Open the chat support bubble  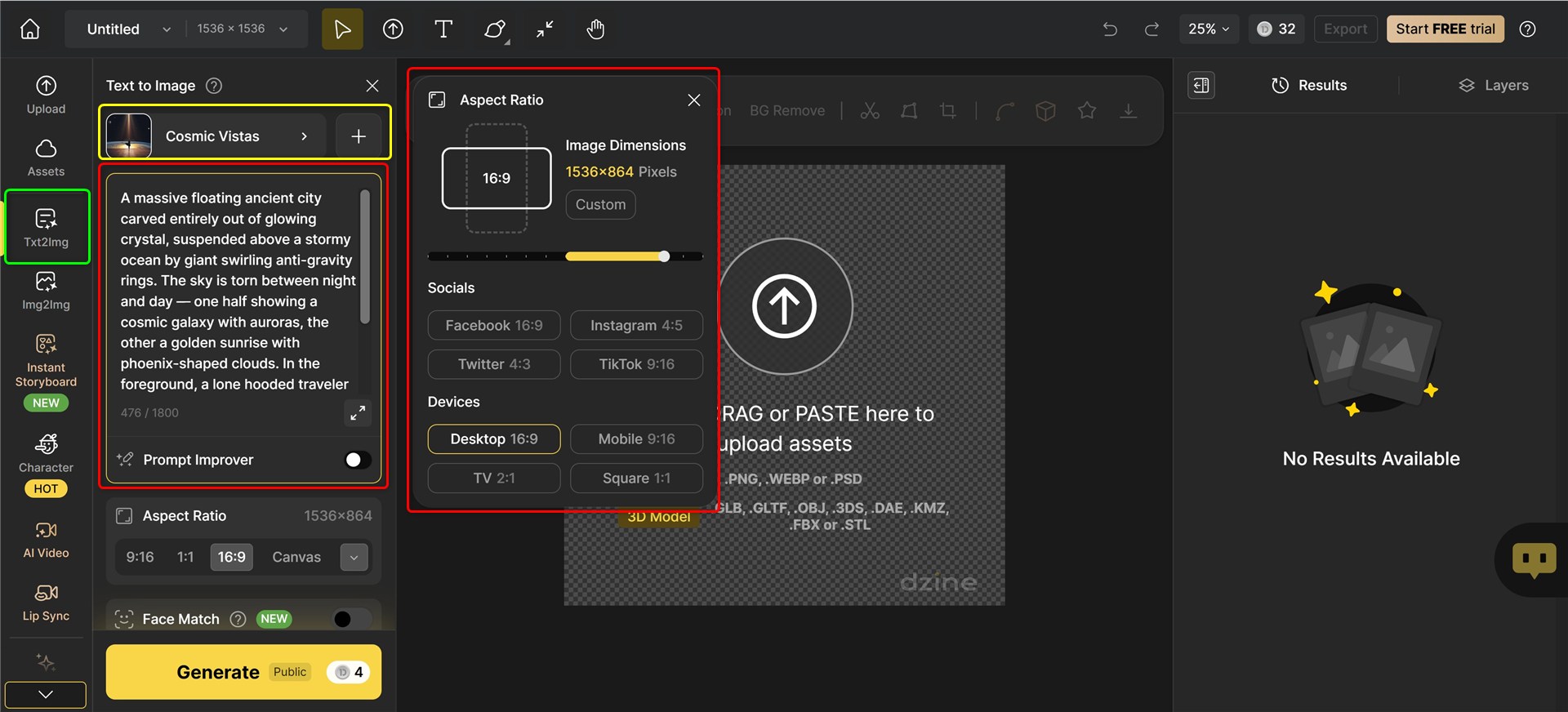(x=1534, y=560)
